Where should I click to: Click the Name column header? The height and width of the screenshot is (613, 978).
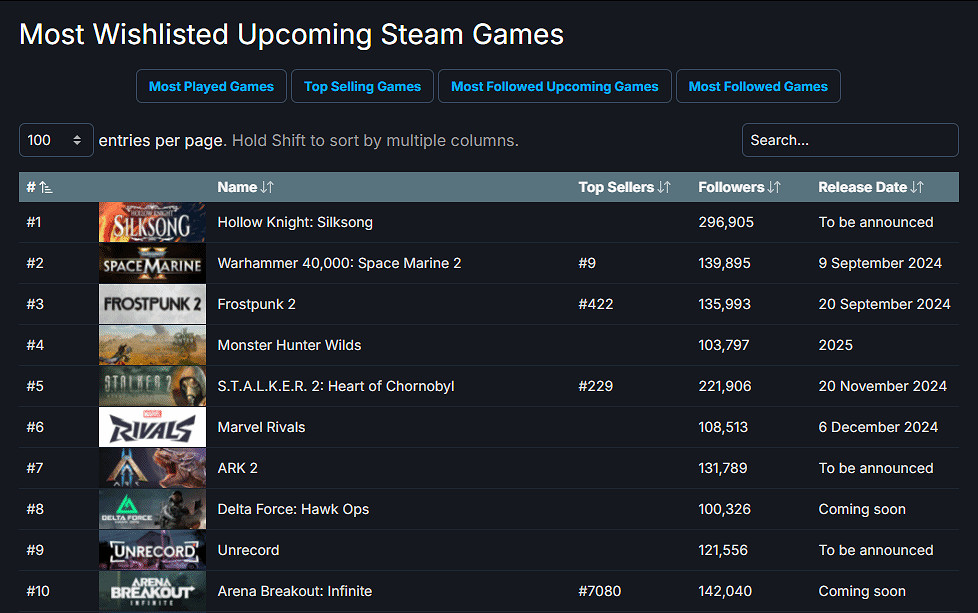(x=245, y=186)
